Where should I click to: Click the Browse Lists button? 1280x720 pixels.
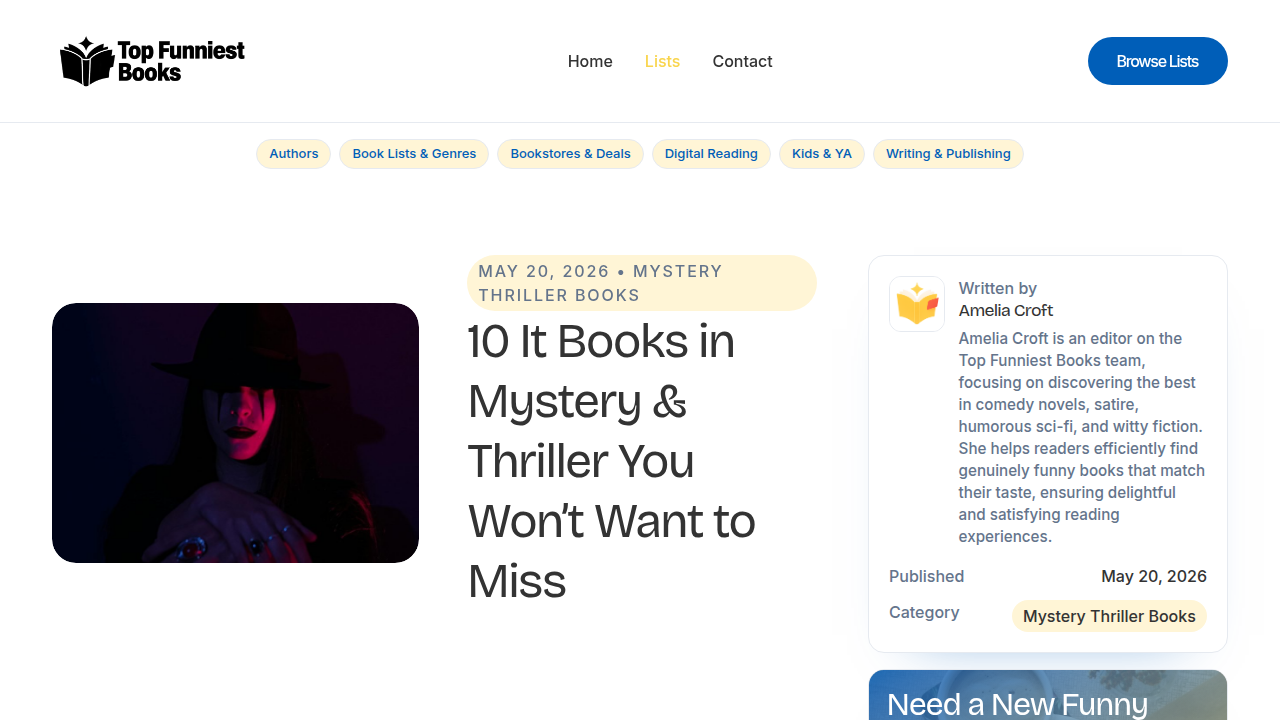click(x=1158, y=61)
